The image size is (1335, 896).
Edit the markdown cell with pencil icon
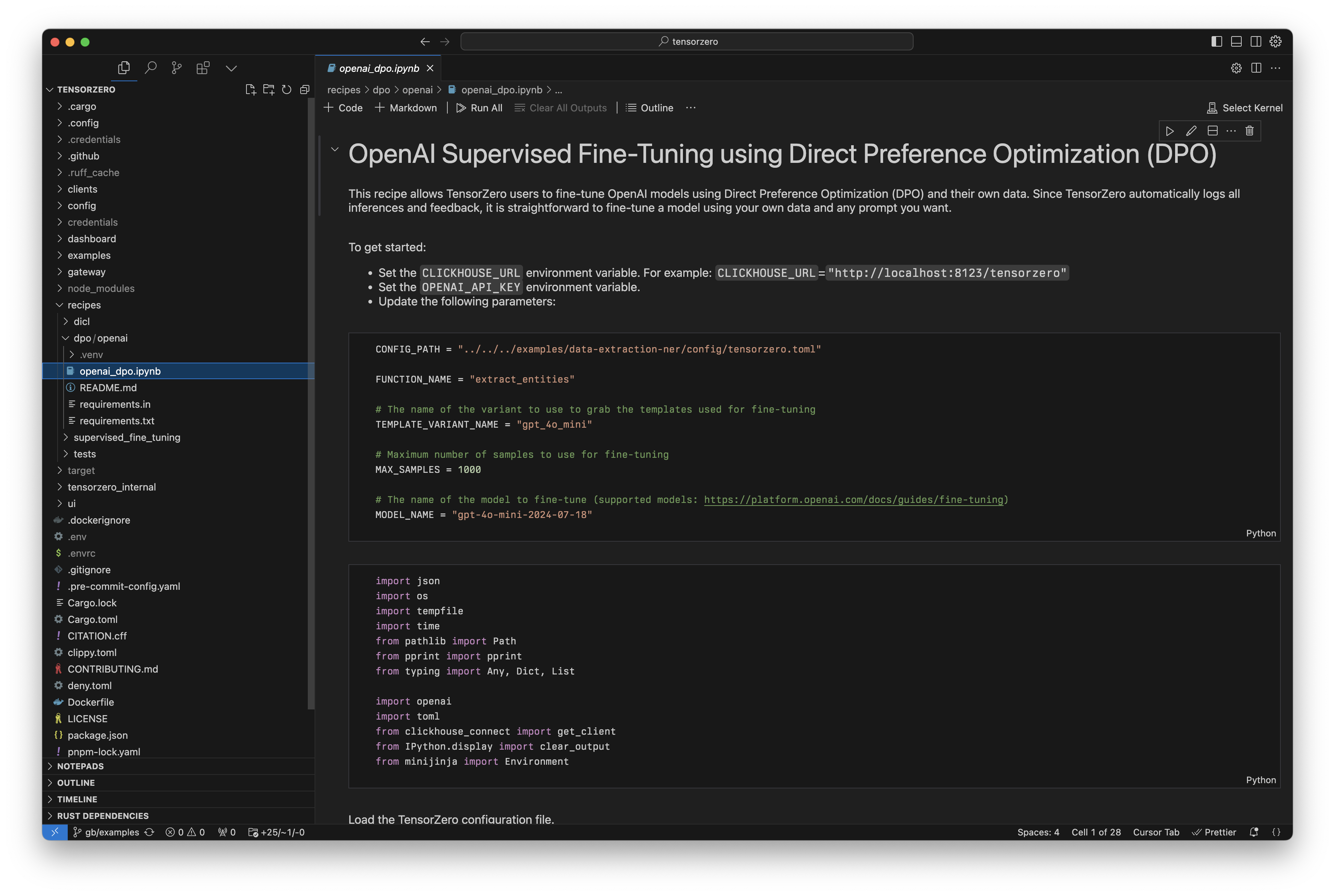[x=1191, y=131]
